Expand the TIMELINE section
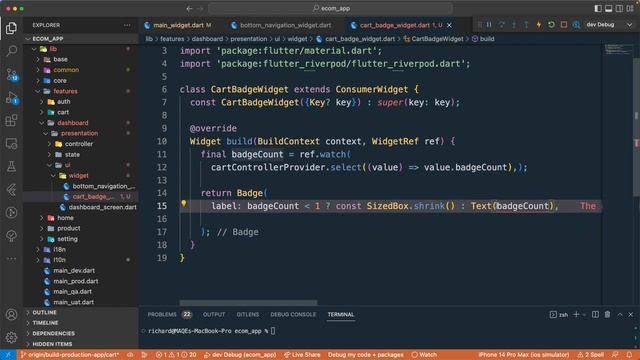640x360 pixels. (81, 323)
